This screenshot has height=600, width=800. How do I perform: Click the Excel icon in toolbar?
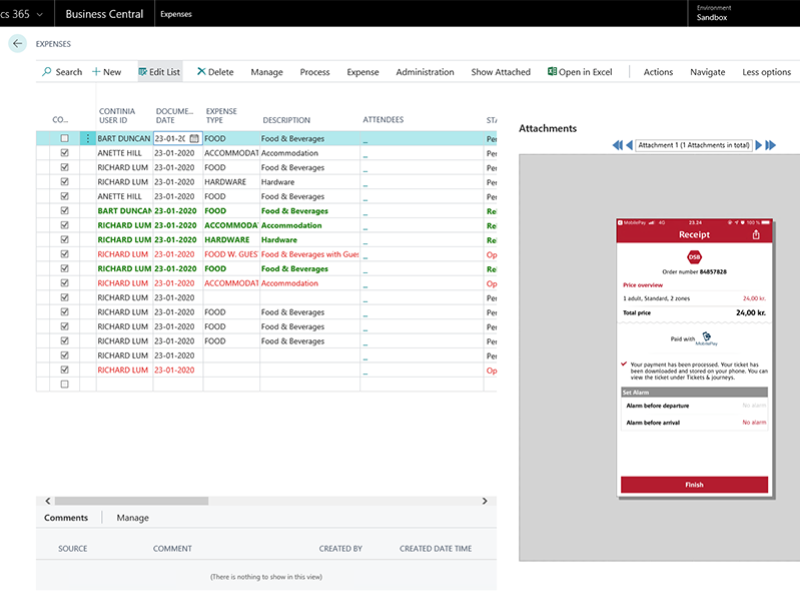552,71
